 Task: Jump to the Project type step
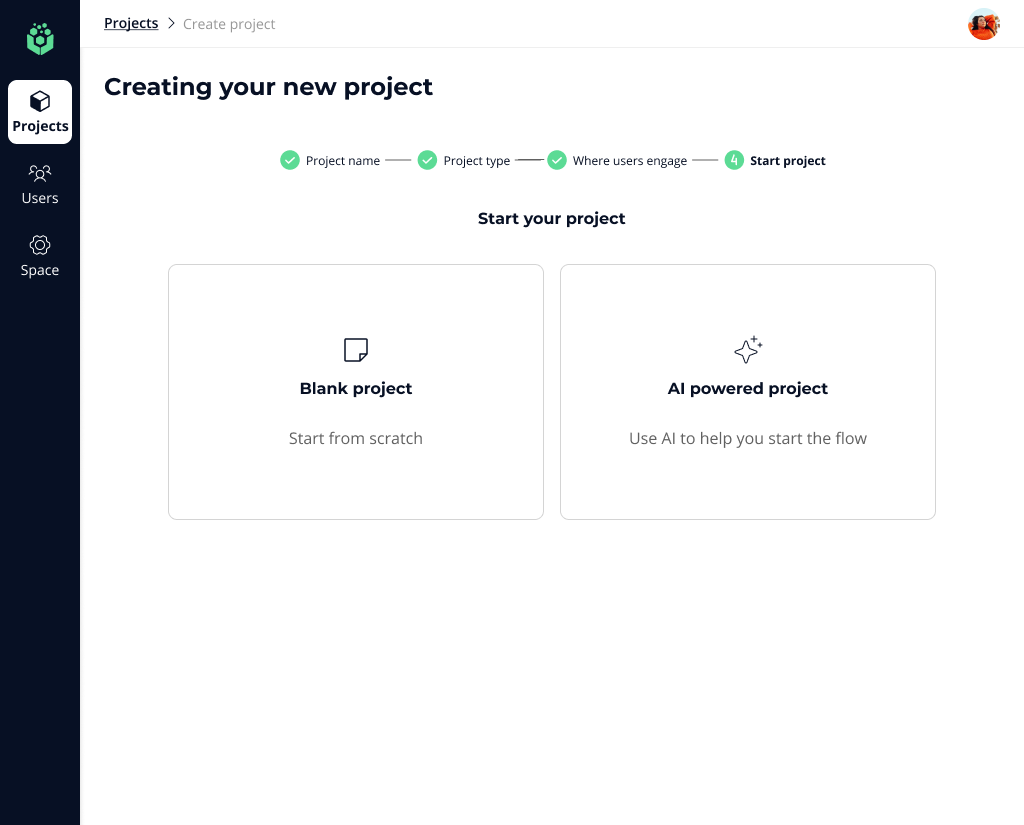477,161
